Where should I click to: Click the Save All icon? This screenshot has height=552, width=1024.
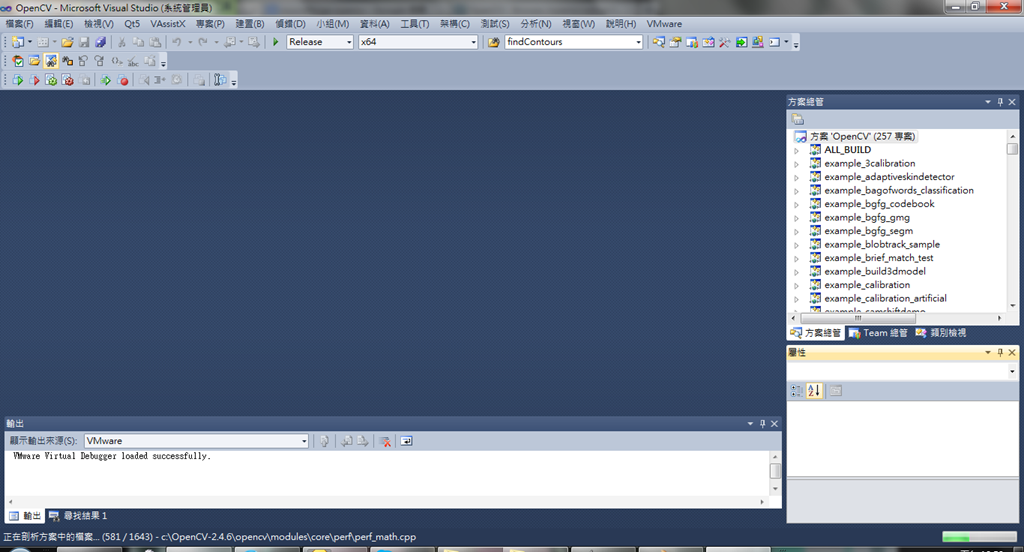[101, 42]
